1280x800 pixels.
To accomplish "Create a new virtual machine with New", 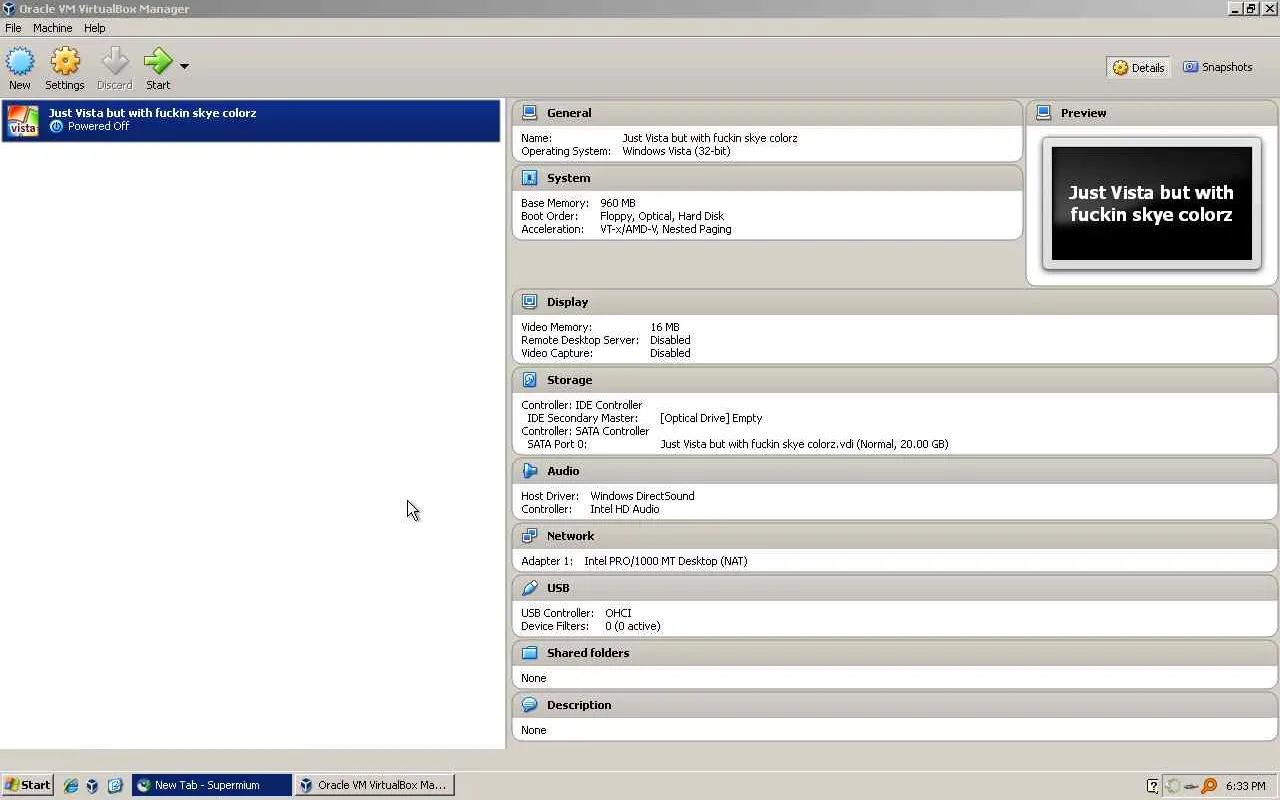I will tap(20, 68).
